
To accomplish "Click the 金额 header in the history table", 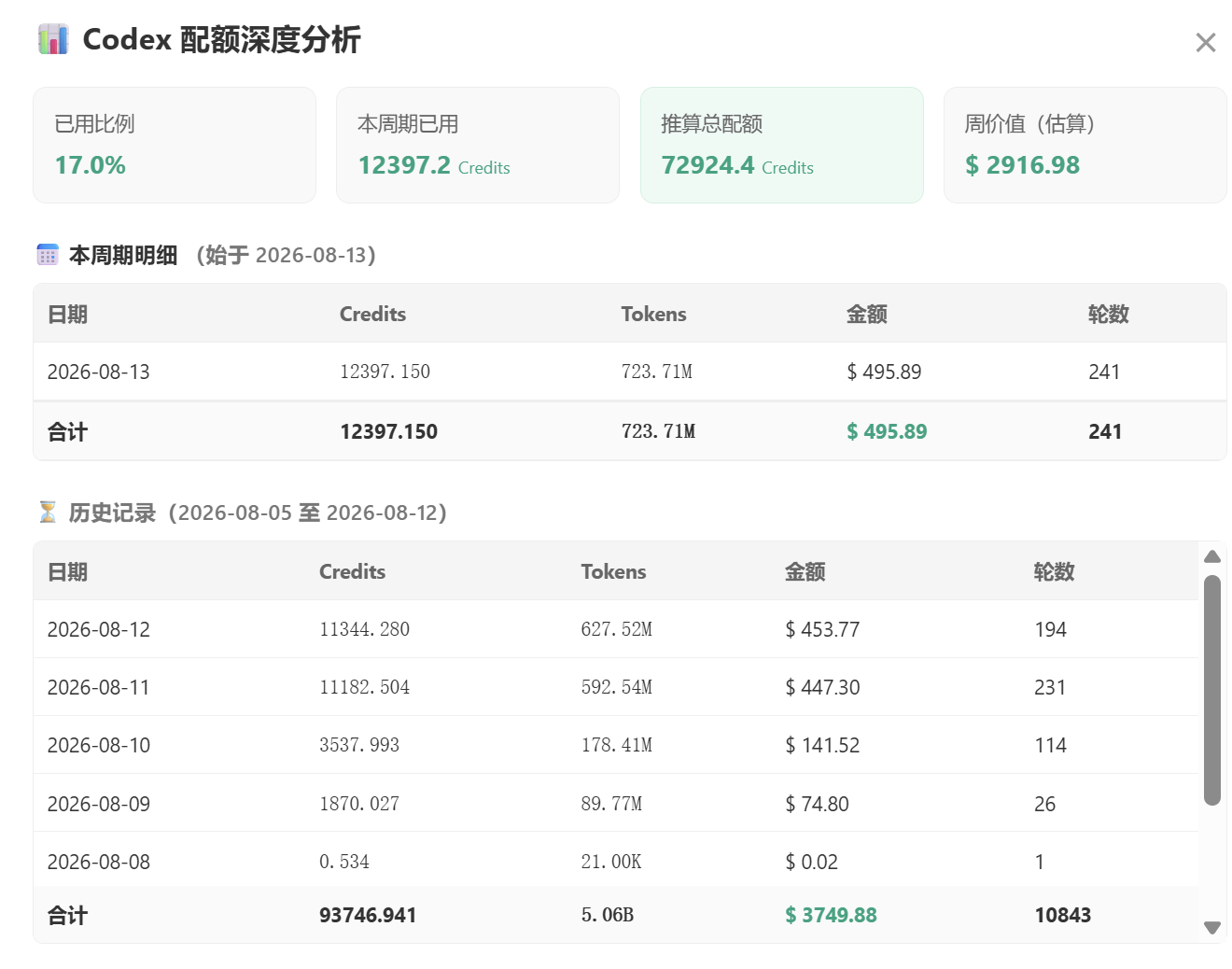I will (805, 572).
